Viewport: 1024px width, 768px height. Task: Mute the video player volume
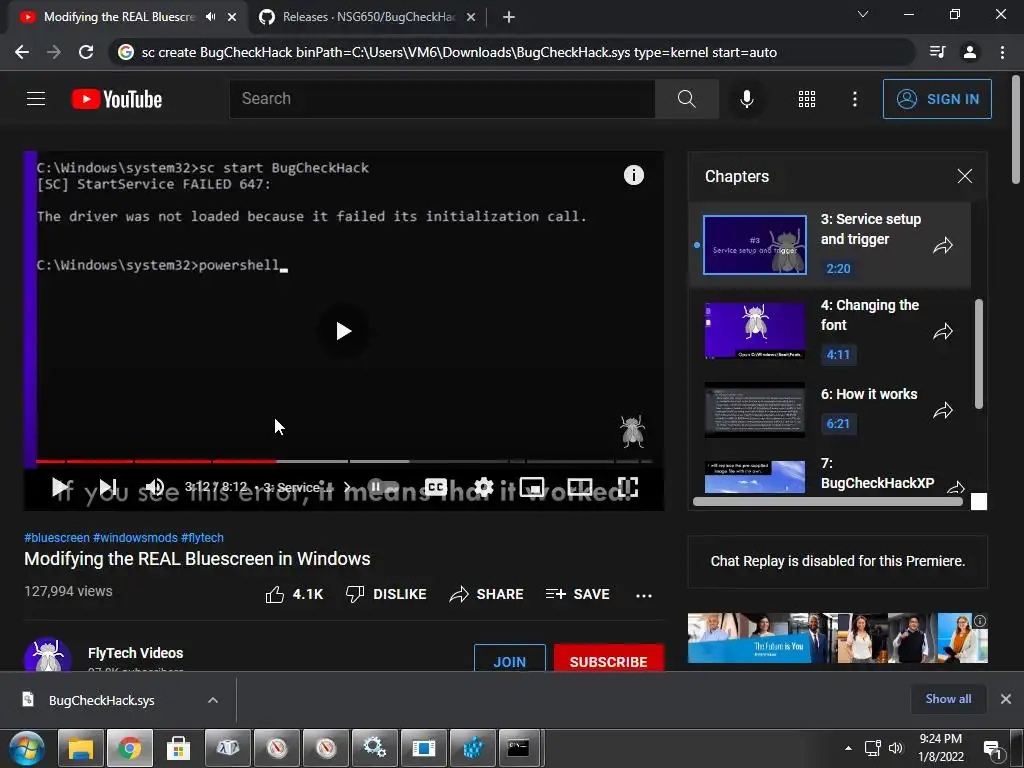[x=154, y=487]
